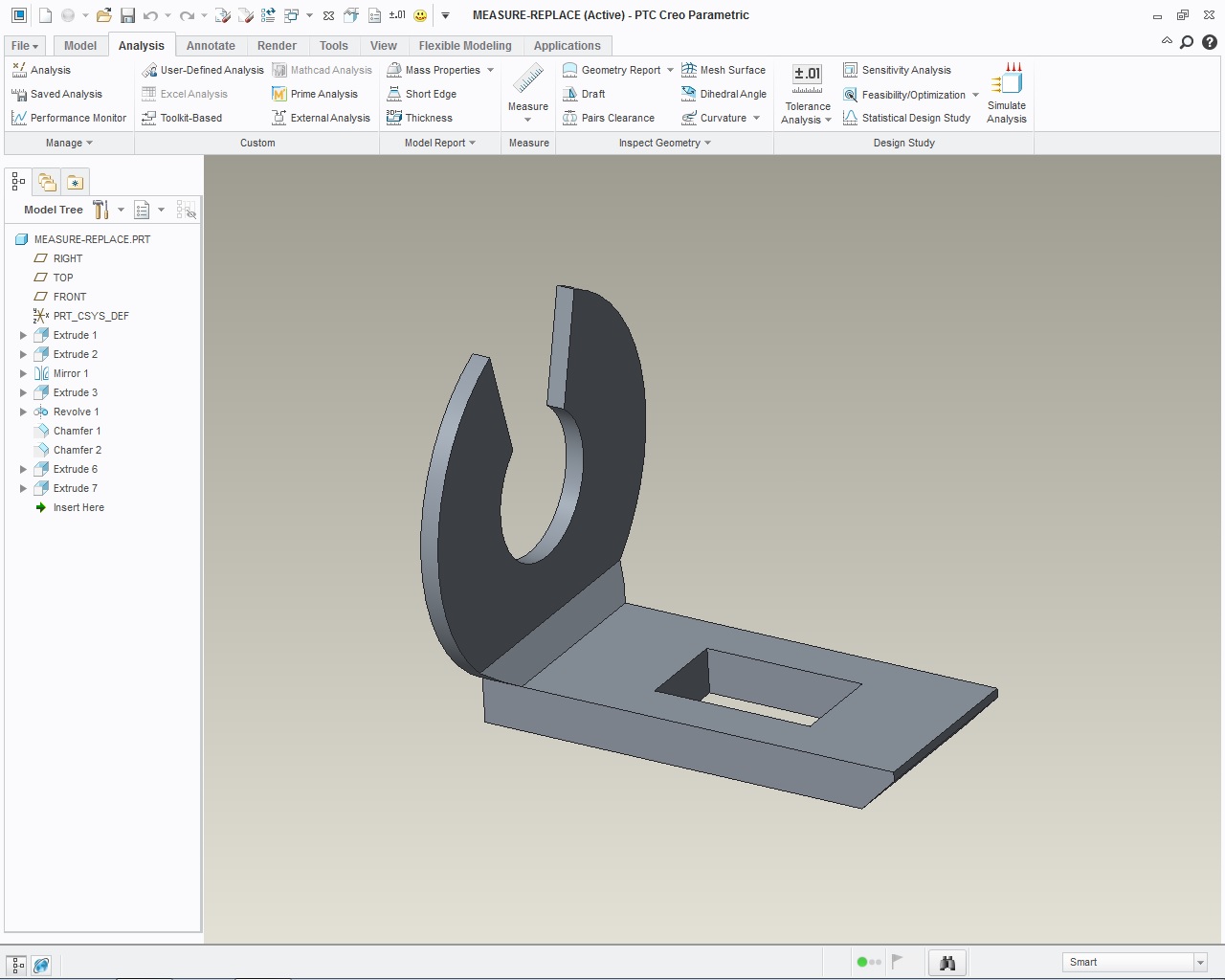Launch the Performance Monitor
The width and height of the screenshot is (1225, 980).
[69, 118]
